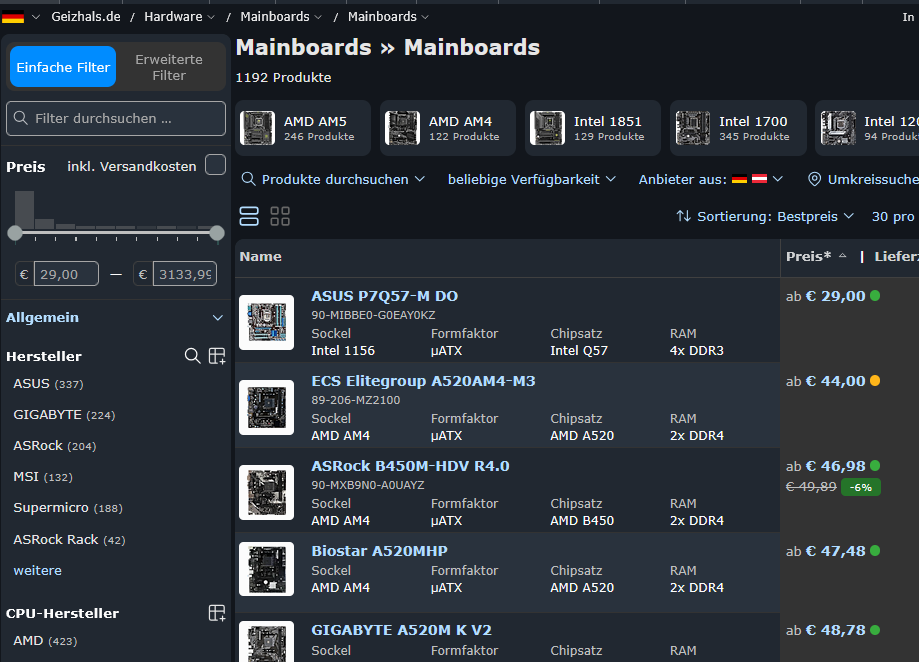The width and height of the screenshot is (919, 662).
Task: Open ECS Elitegroup A520AM4-M3 link
Action: click(x=423, y=381)
